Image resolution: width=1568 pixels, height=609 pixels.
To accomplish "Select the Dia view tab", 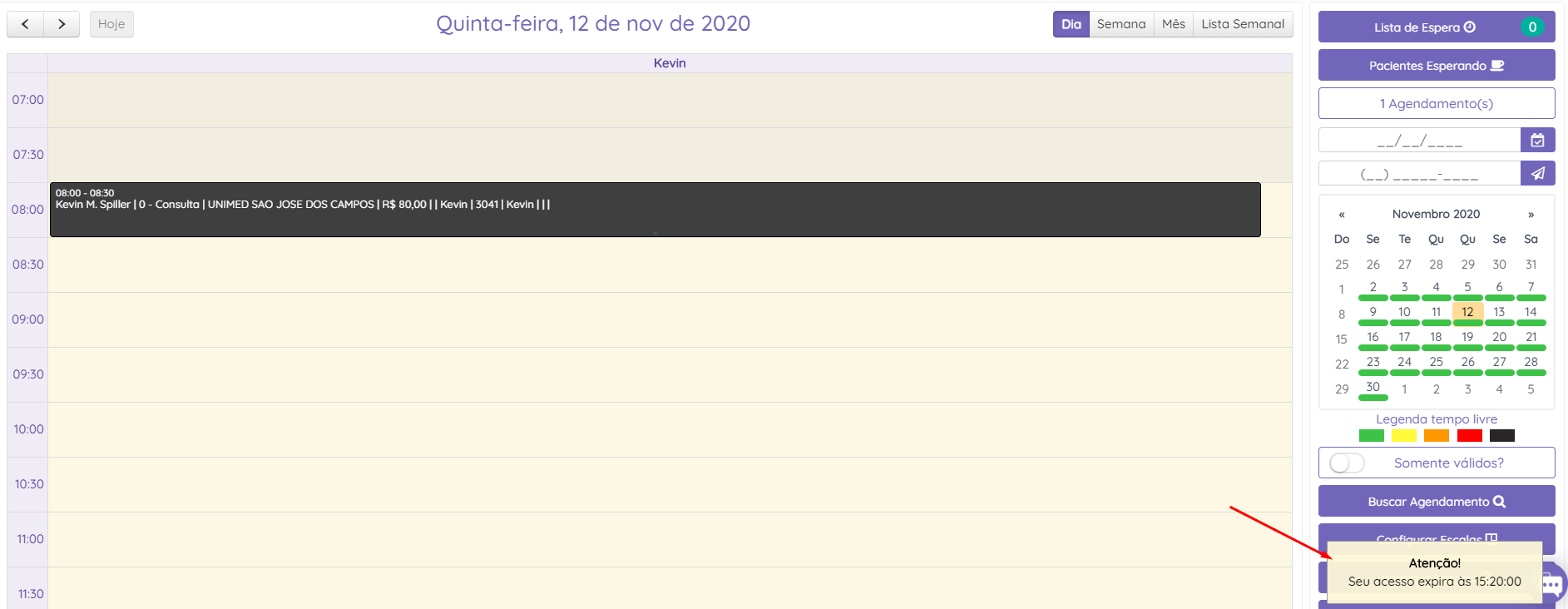I will pos(1071,24).
